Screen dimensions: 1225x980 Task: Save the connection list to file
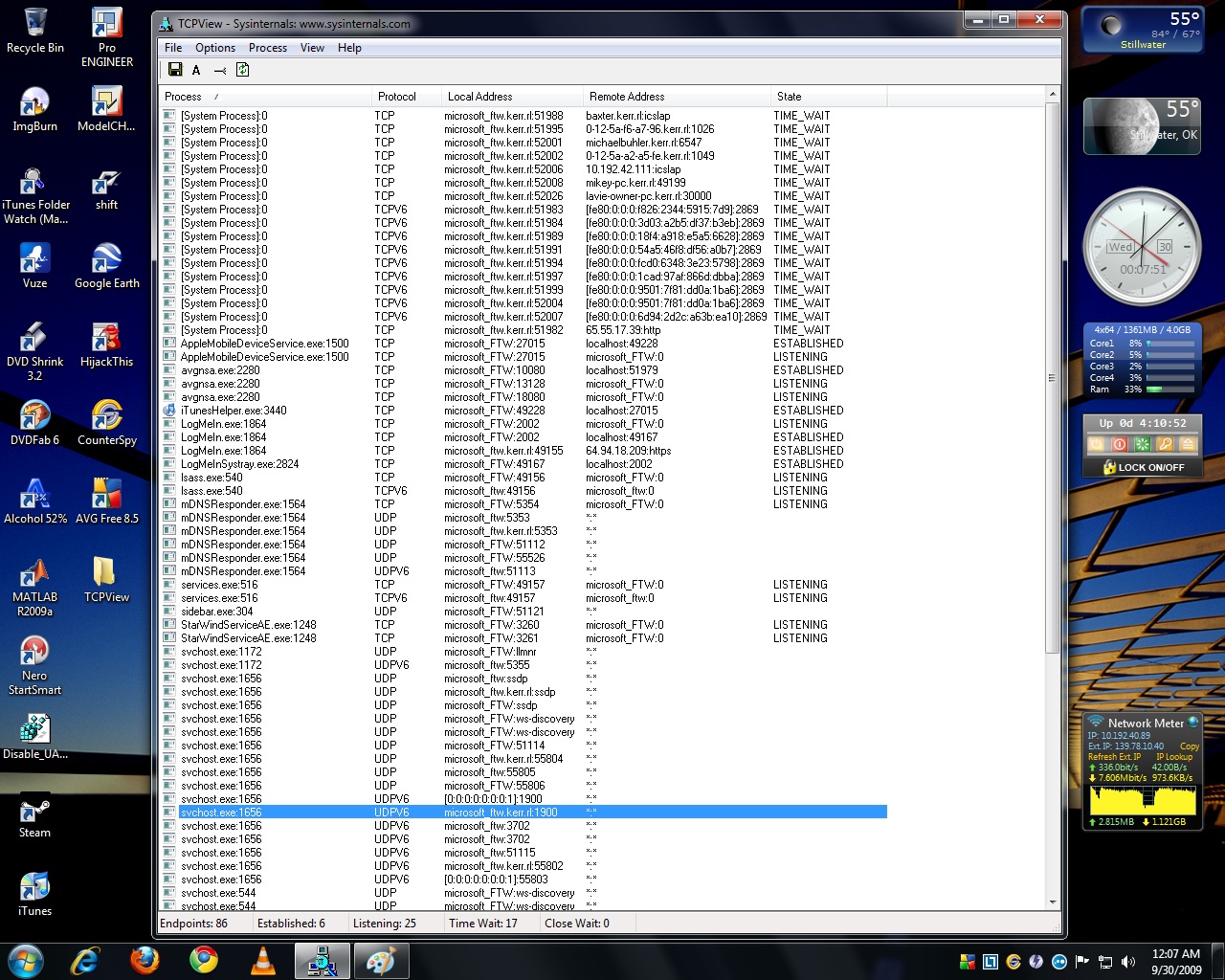click(175, 70)
